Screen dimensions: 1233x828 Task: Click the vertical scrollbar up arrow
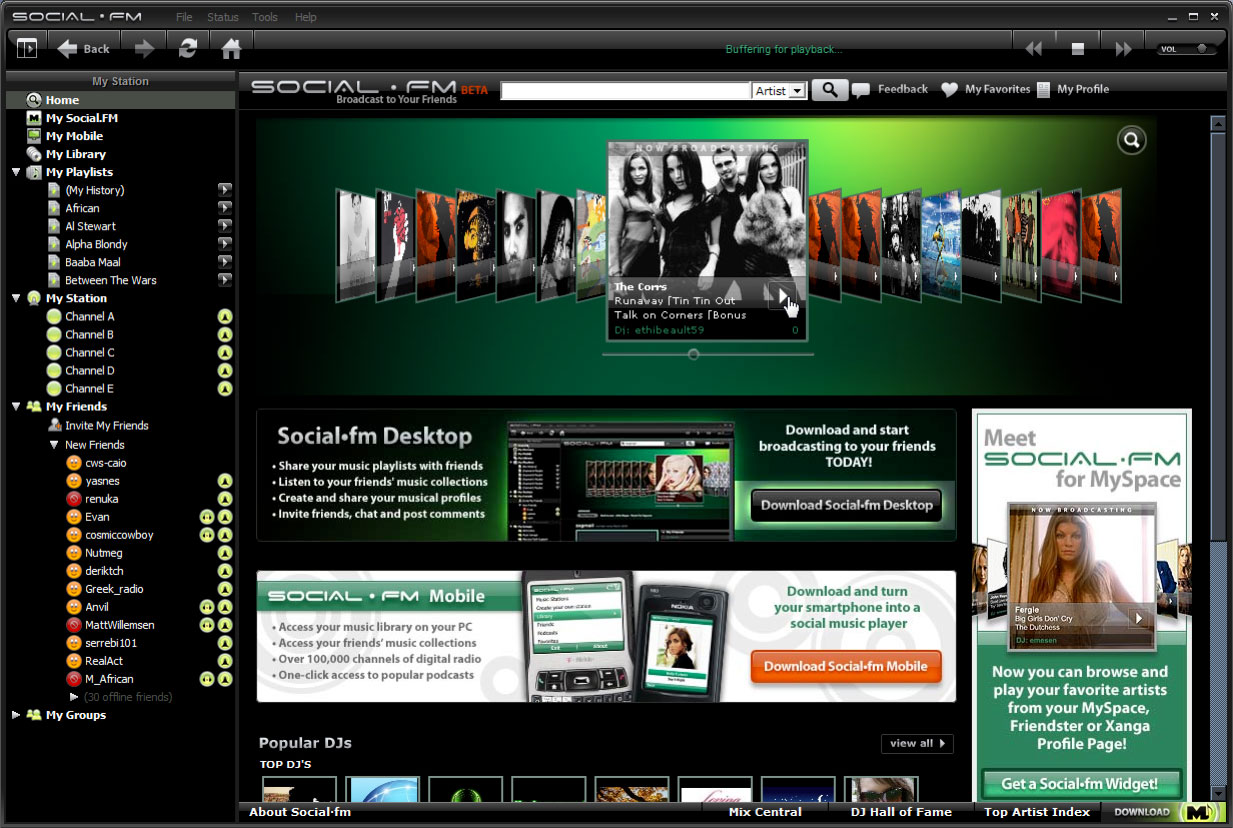pos(1217,123)
